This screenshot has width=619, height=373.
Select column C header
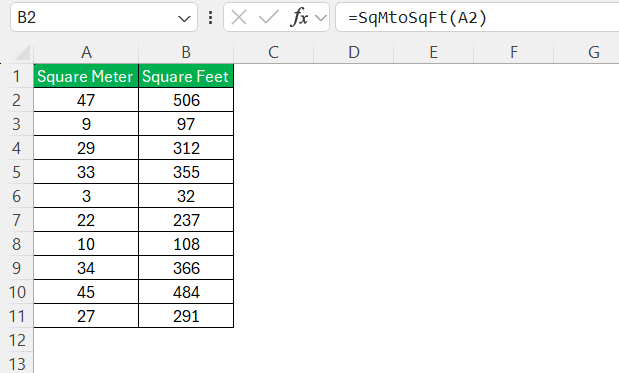point(274,52)
